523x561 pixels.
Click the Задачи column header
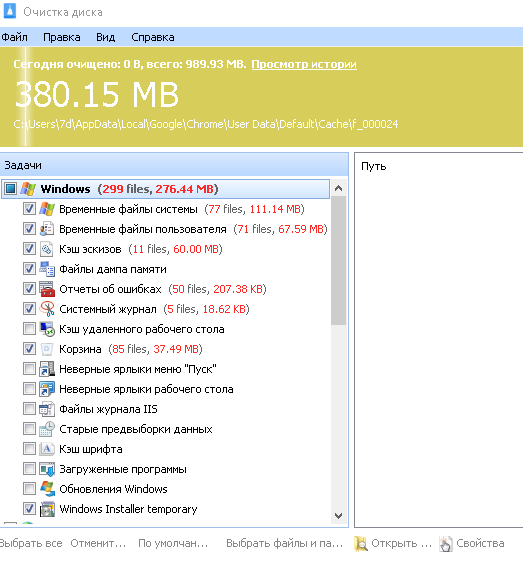pos(174,165)
